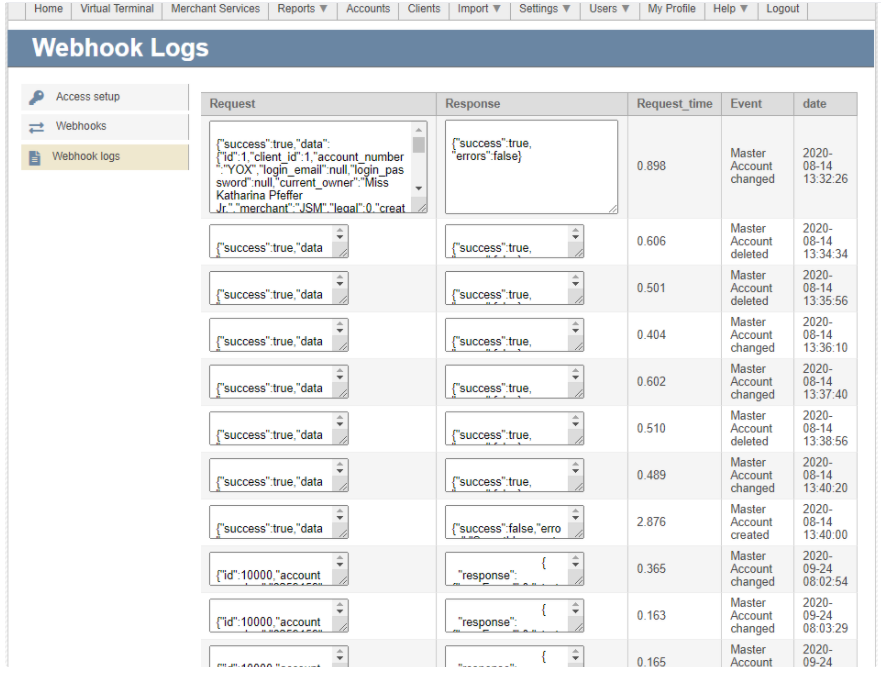The image size is (881, 679).
Task: Open Virtual Terminal from the menu bar
Action: tap(117, 9)
